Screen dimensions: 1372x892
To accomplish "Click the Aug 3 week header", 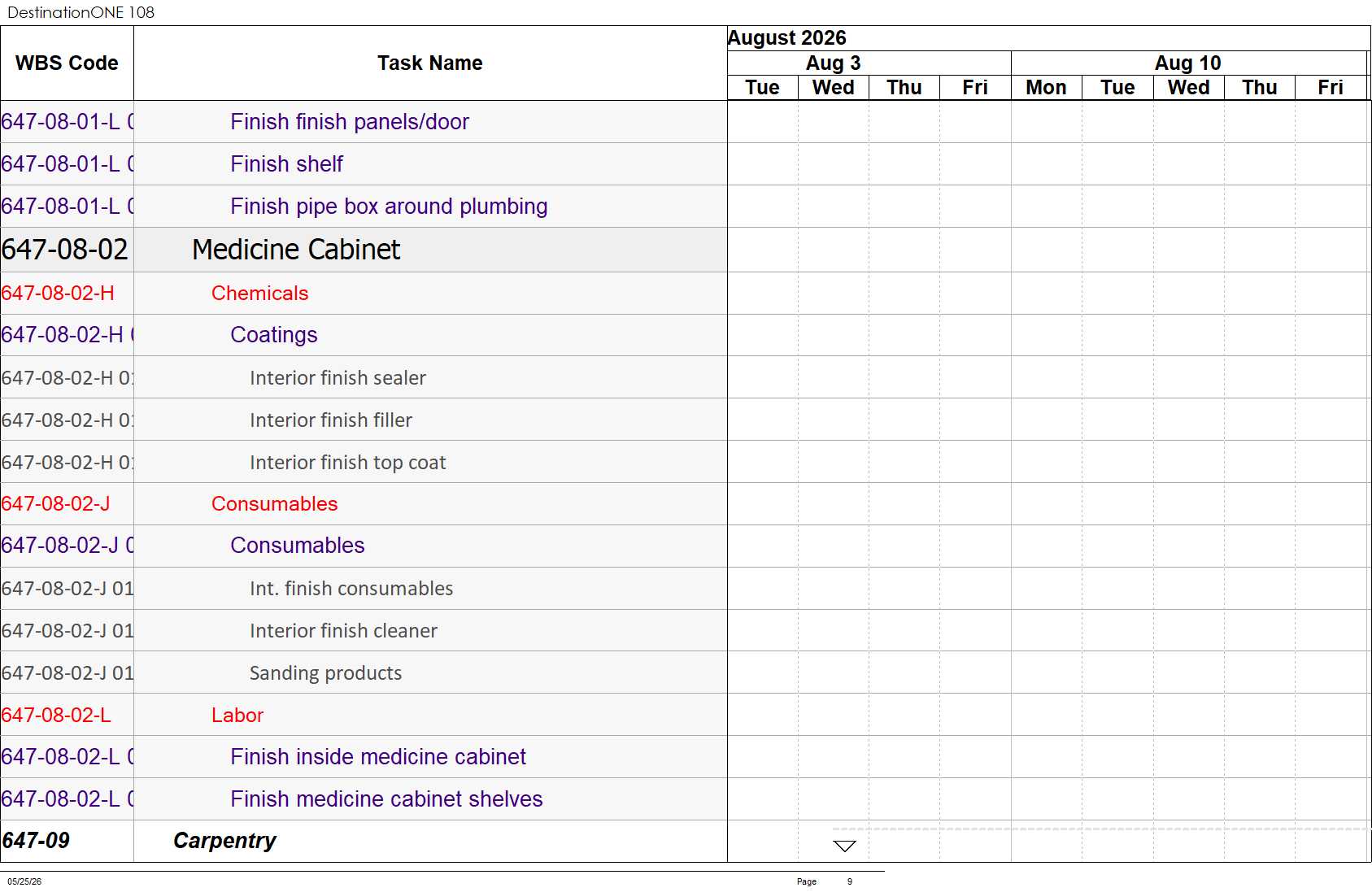I will point(833,63).
